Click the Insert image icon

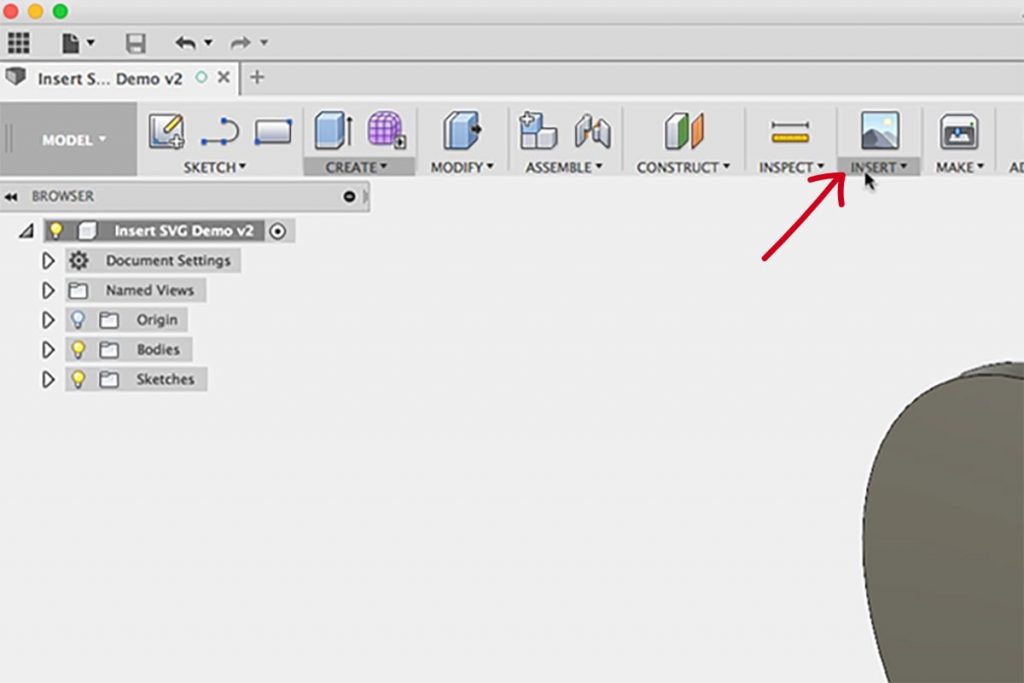pos(877,131)
